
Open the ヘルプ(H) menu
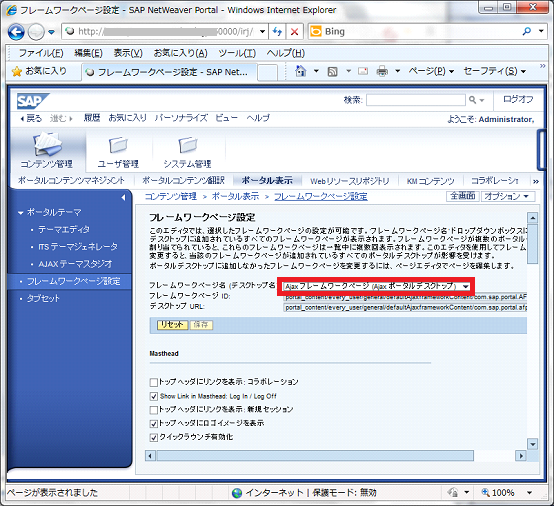[285, 53]
